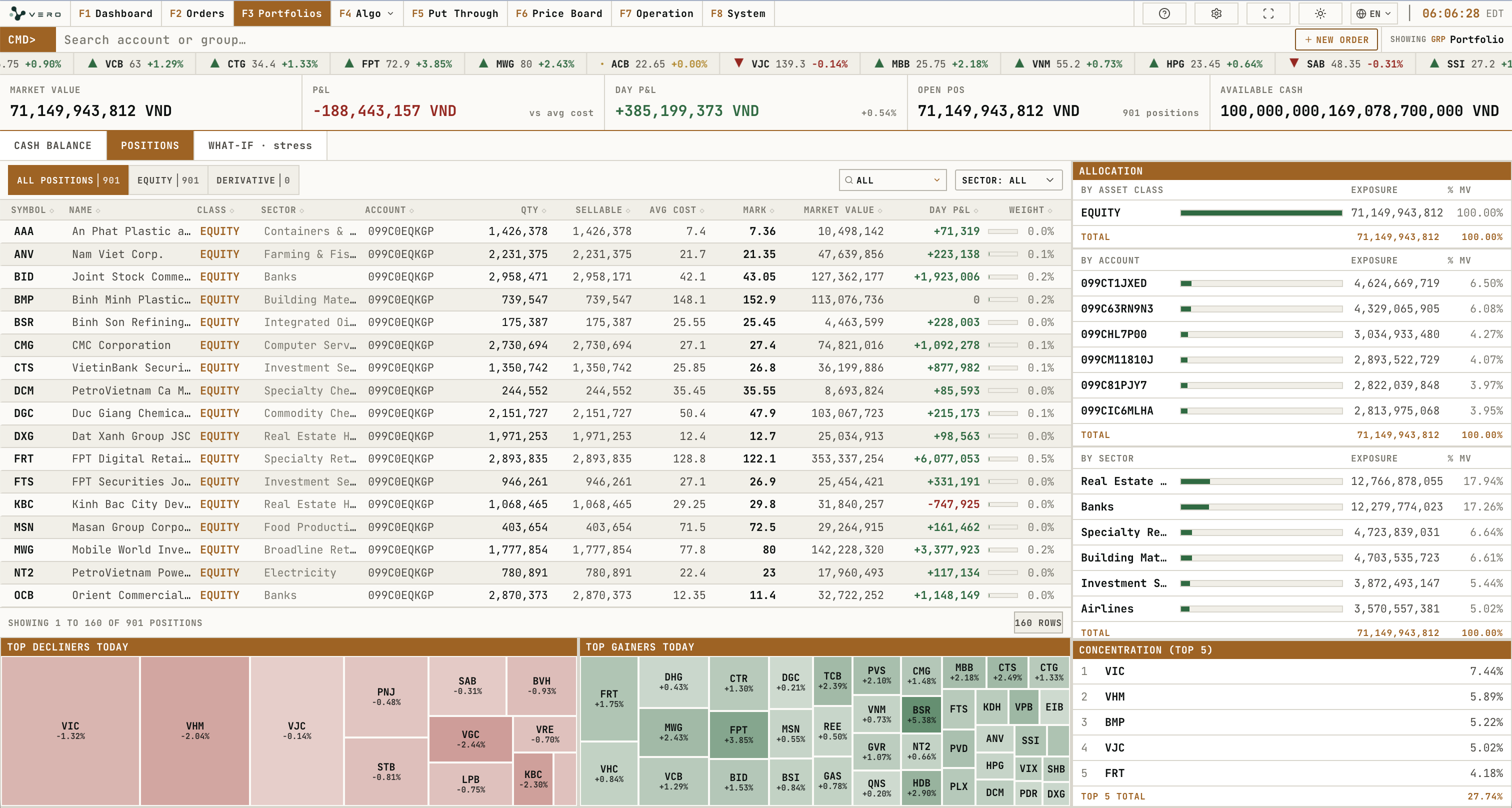Click the Banks sector exposure bar
The image size is (1512, 808).
point(1261,507)
